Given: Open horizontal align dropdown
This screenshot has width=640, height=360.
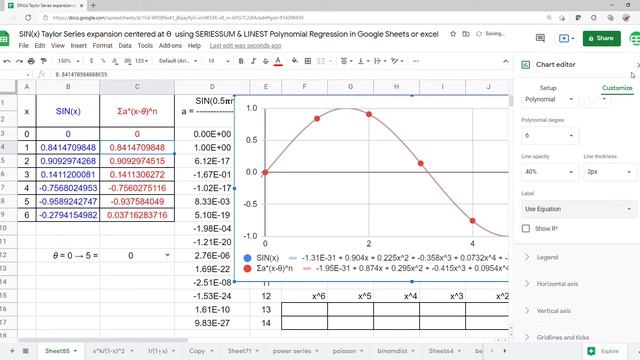Looking at the screenshot, I should click(347, 61).
